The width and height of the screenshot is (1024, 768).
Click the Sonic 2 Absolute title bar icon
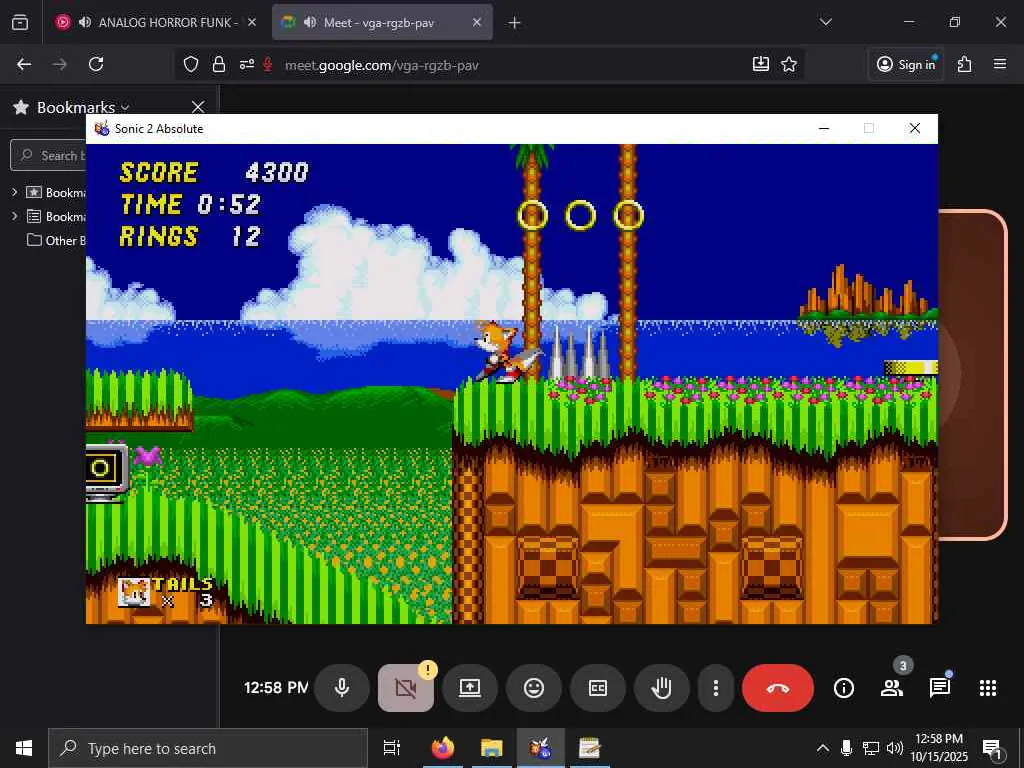coord(102,129)
